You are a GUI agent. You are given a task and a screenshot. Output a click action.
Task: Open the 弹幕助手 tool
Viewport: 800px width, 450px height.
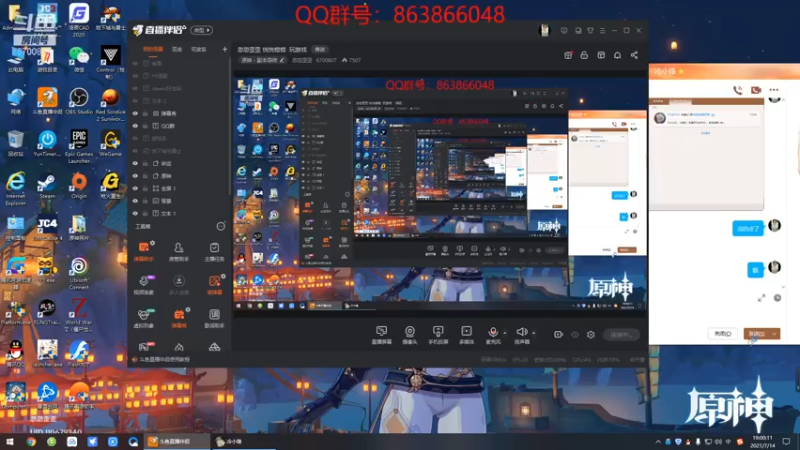(144, 251)
